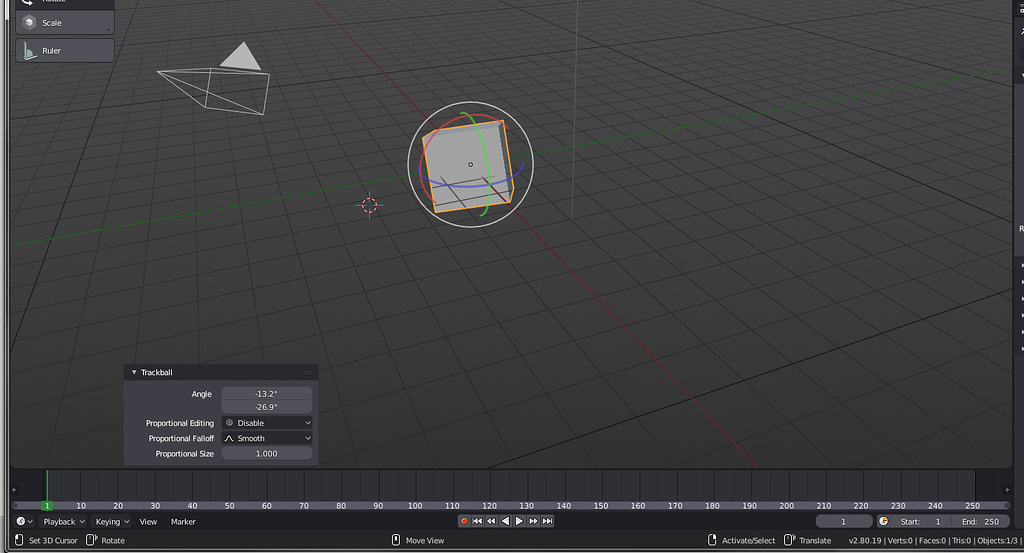
Task: Toggle the preview range clock icon
Action: point(884,521)
